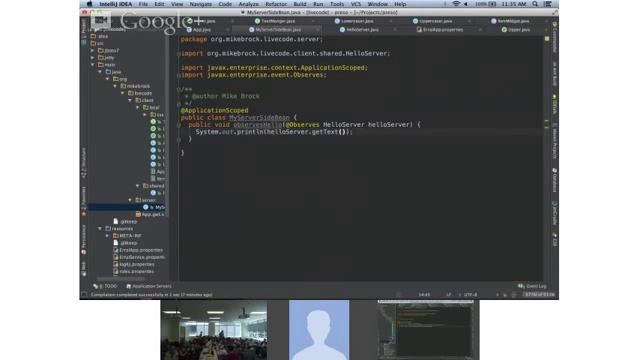Click the file status indicator square atop editor scrollbar
The image size is (640, 360).
pyautogui.click(x=547, y=39)
